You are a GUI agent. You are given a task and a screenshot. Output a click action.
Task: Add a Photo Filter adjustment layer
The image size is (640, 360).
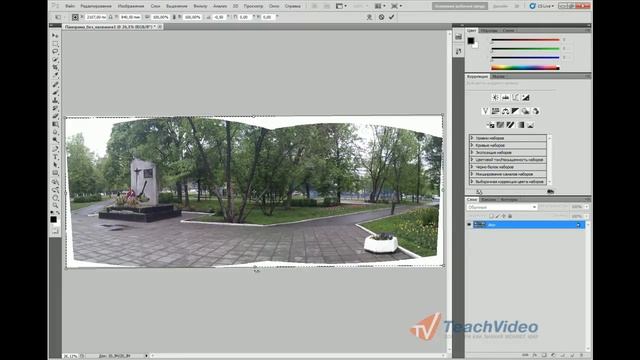coord(526,111)
